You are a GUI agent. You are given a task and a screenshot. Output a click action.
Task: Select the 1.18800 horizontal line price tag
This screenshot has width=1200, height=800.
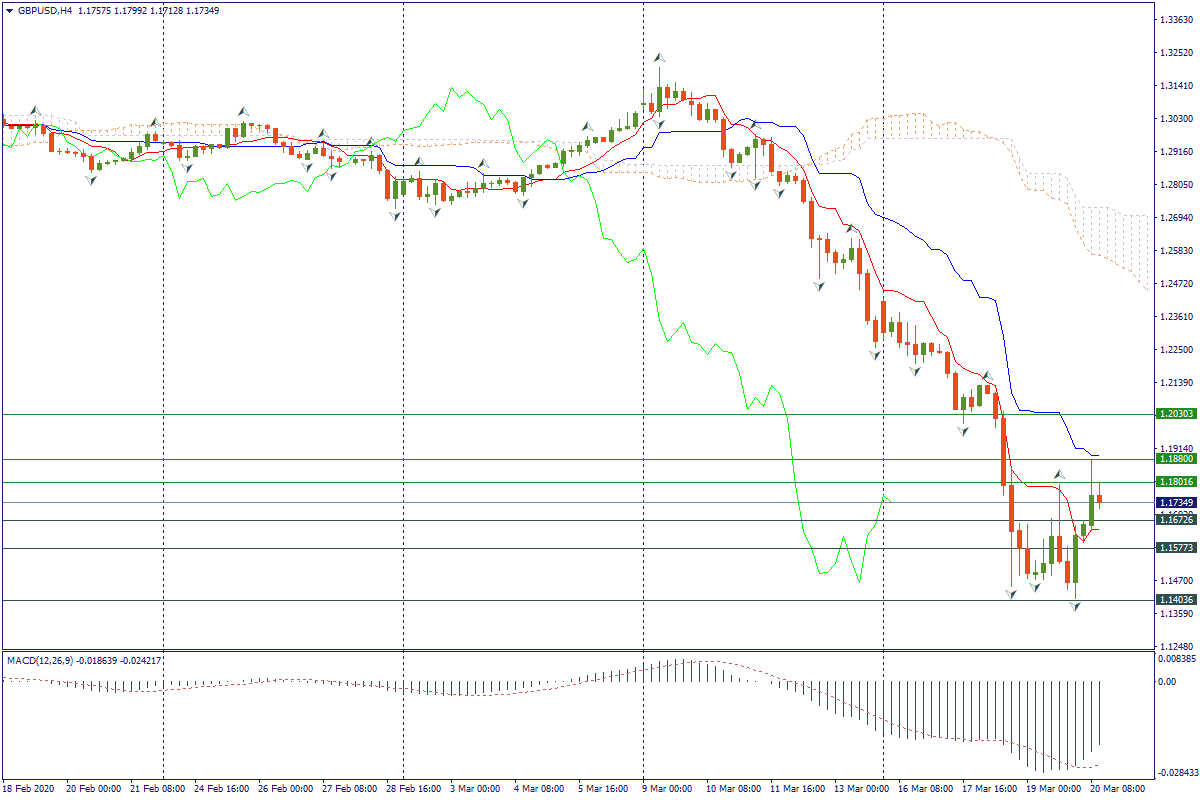1176,459
